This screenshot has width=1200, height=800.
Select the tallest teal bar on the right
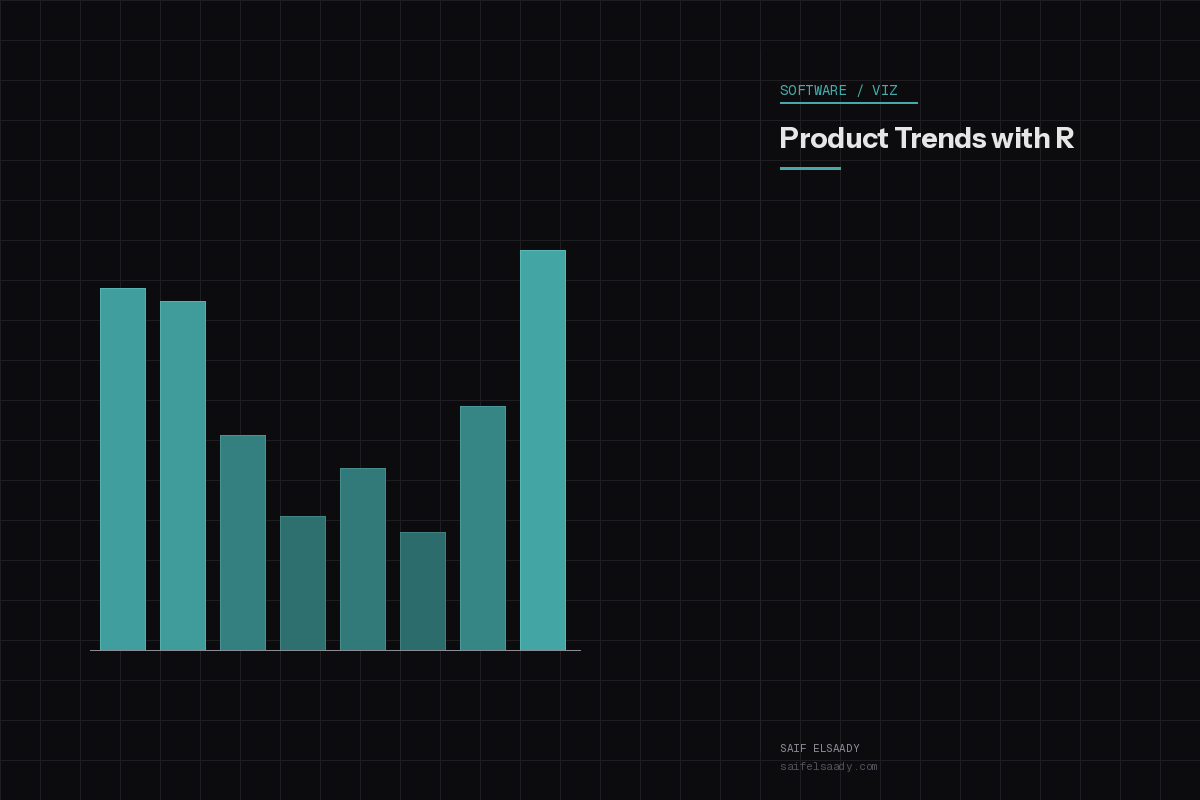click(543, 450)
